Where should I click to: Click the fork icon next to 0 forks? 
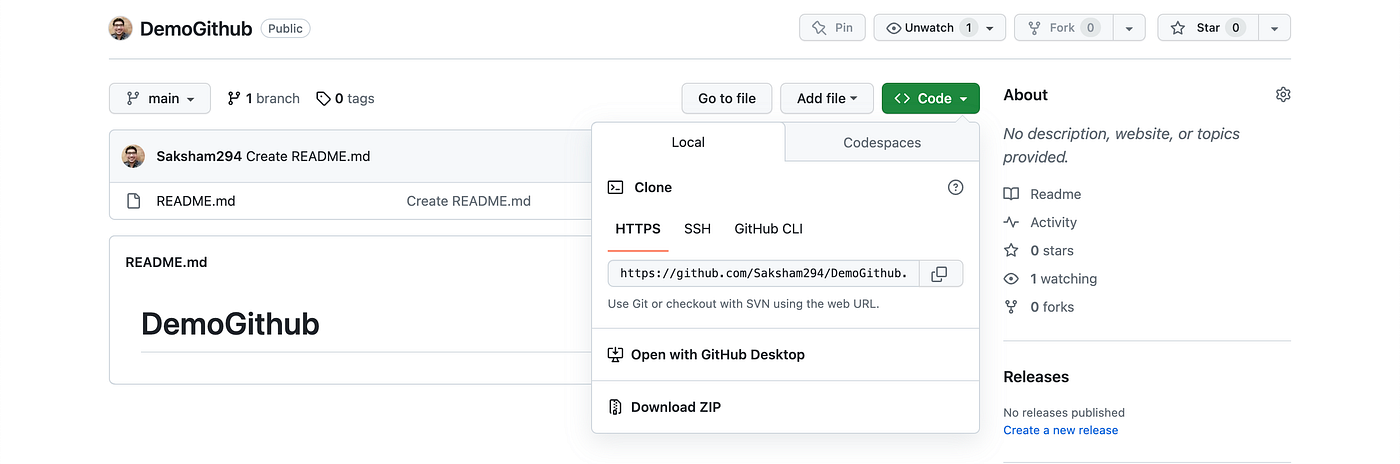point(1011,307)
